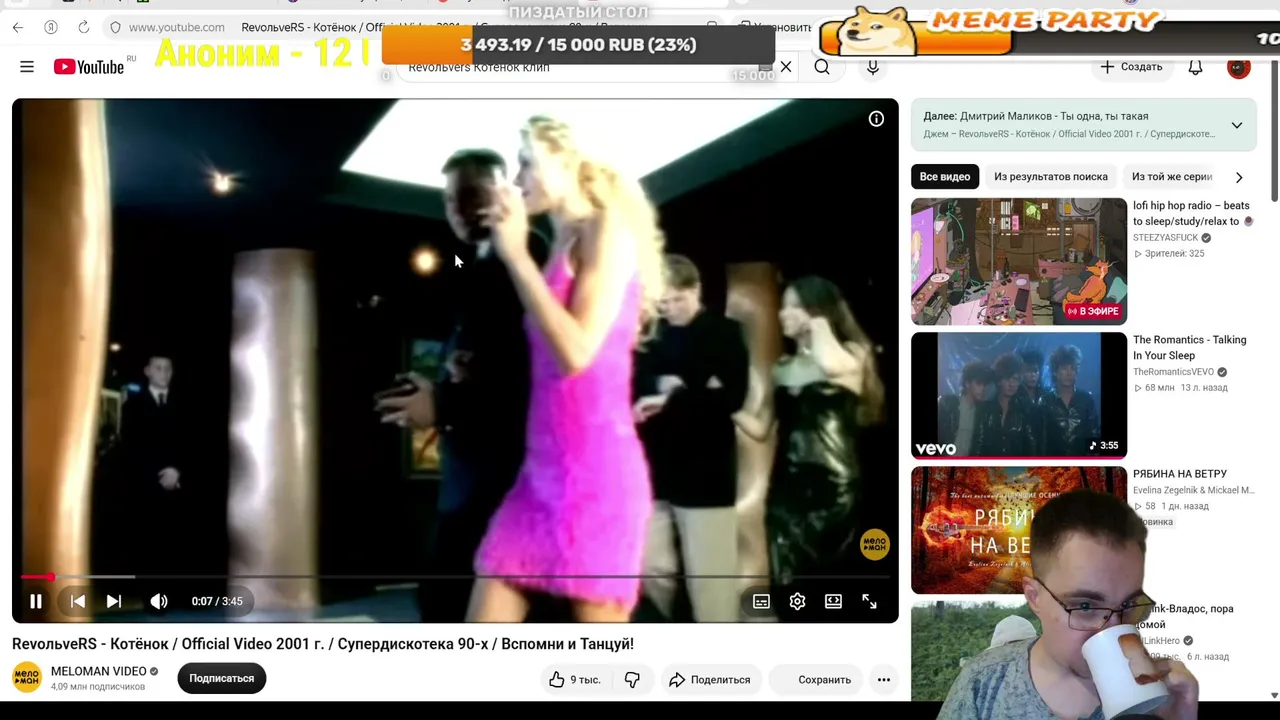
Task: Like the video (9 тыс.)
Action: 574,680
